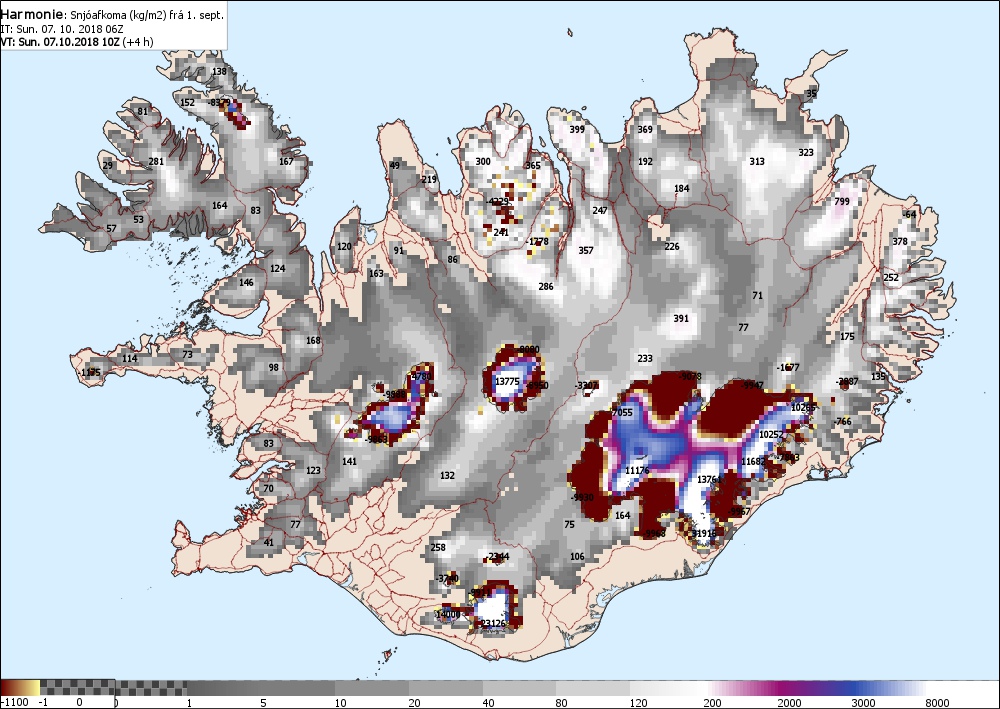Click map value 313 in the northeast
Viewport: 1000px width, 709px height.
(x=756, y=161)
